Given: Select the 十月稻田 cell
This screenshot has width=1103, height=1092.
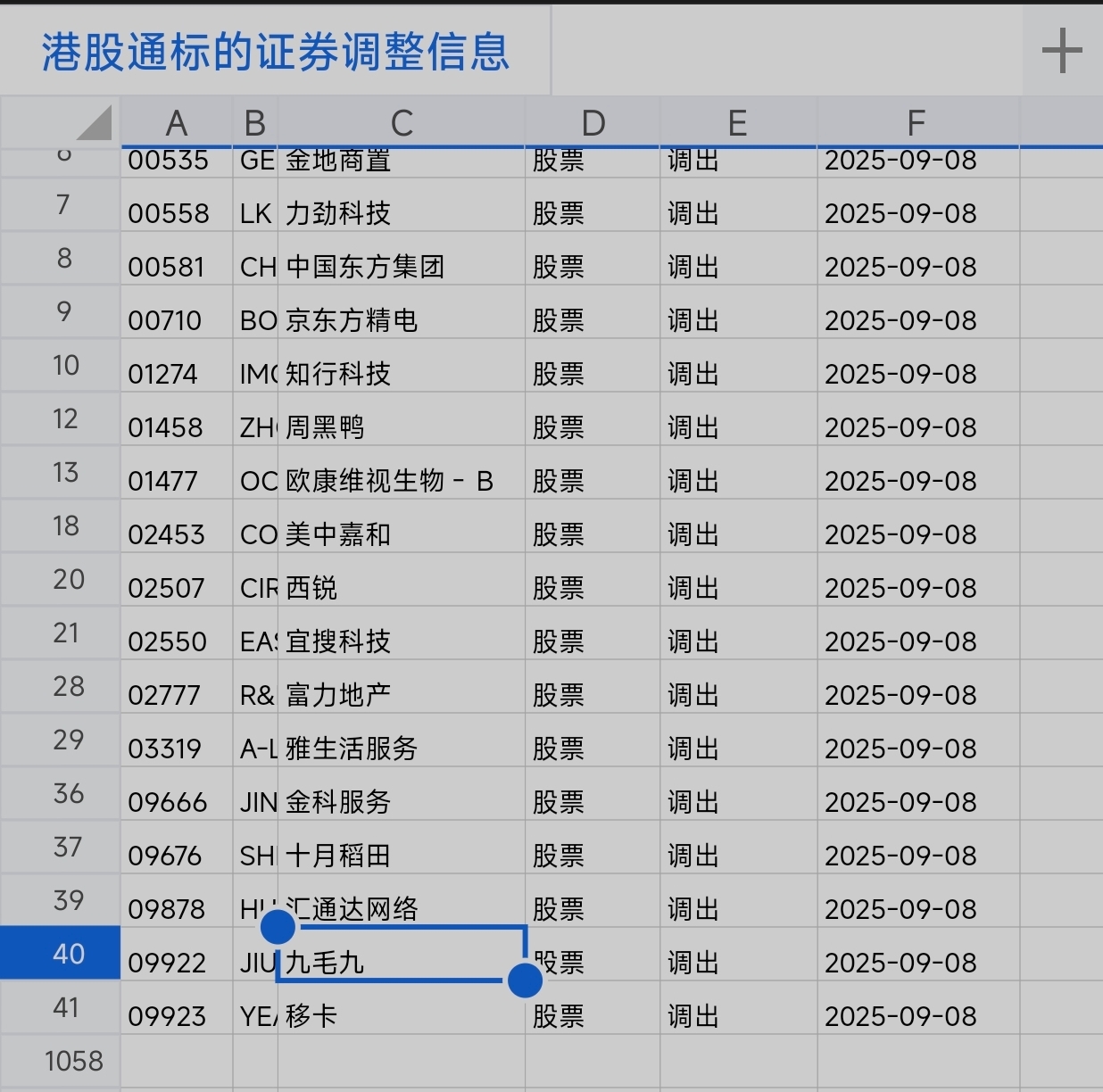Looking at the screenshot, I should 402,848.
